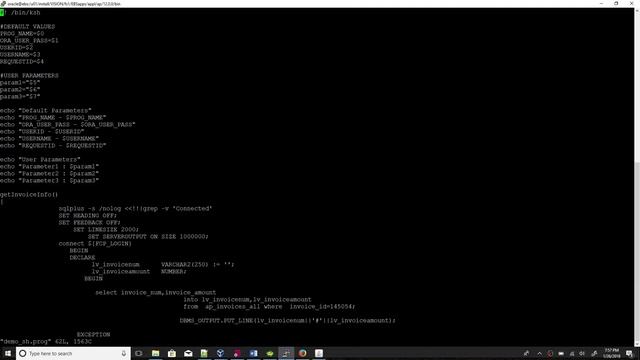Click the 'PROG_NAME=$0' line
This screenshot has height=360, width=640.
(x=22, y=33)
